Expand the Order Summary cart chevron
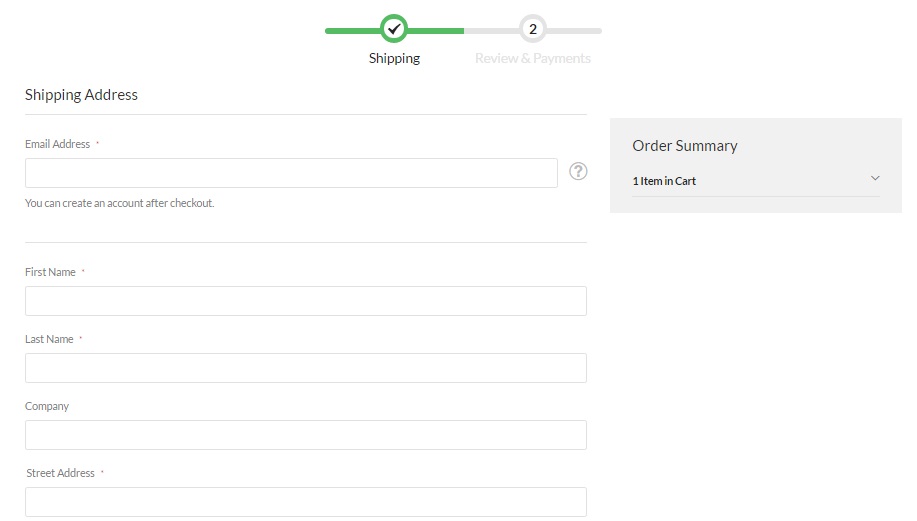Viewport: 917px width, 521px height. [x=875, y=179]
